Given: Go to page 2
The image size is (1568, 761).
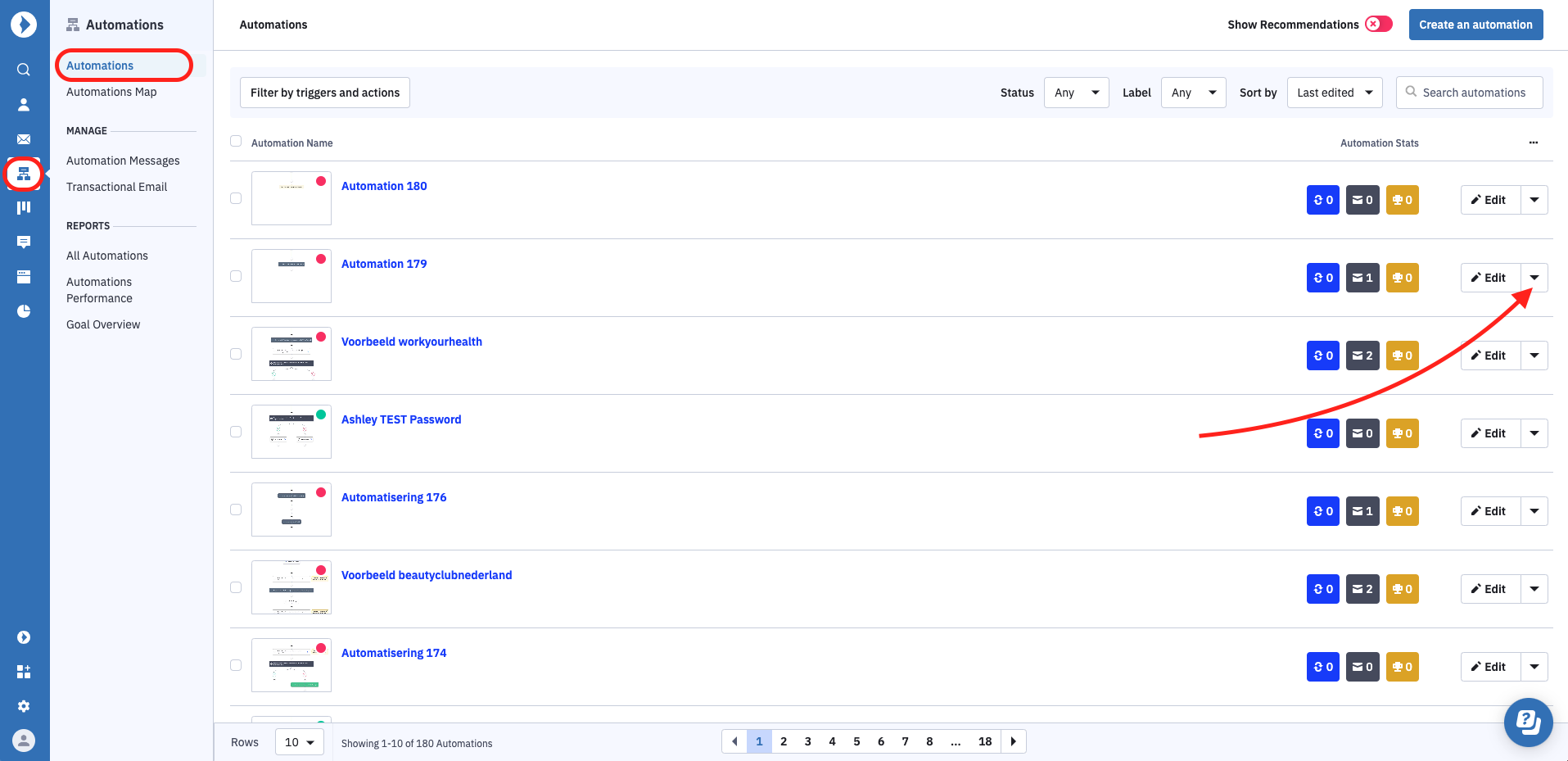Looking at the screenshot, I should (784, 741).
